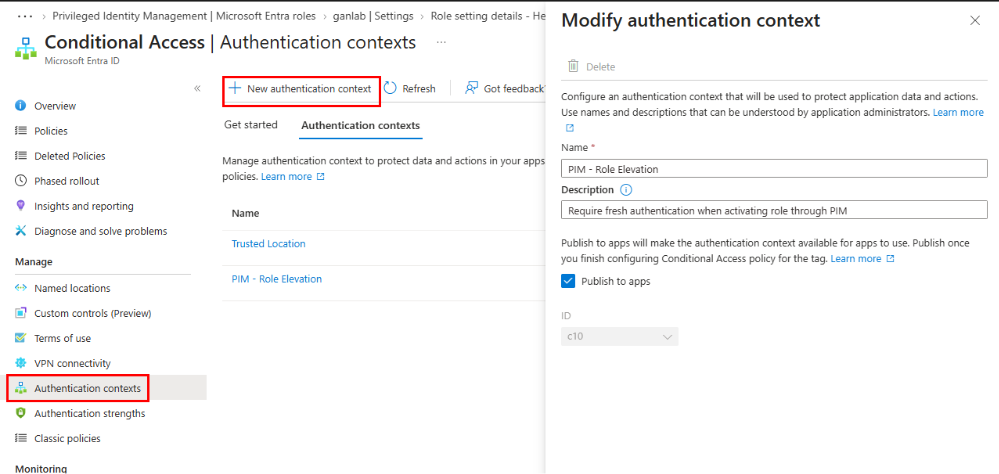Screen dimensions: 999x474
Task: Click the Manage section heading
Action: point(33,262)
